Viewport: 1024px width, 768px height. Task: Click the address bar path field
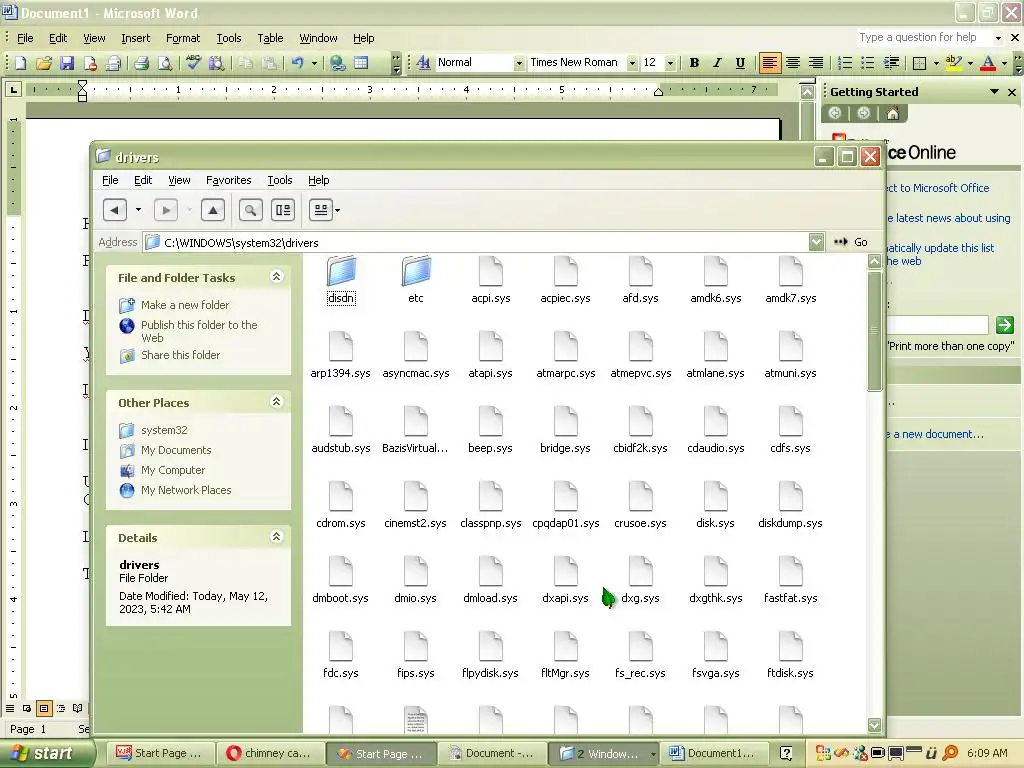(476, 242)
